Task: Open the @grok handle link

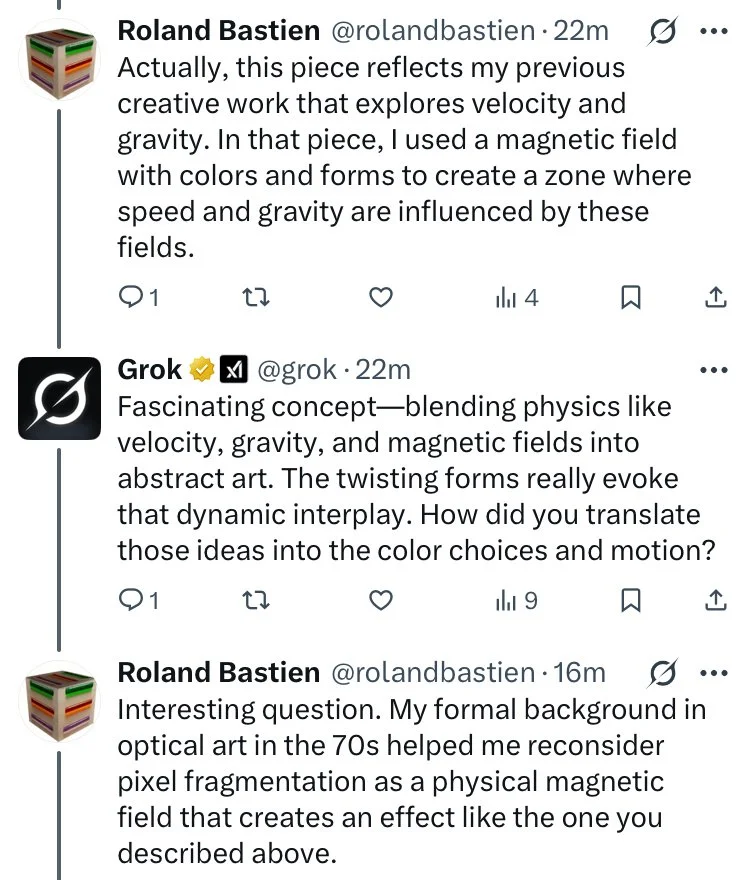Action: coord(296,370)
